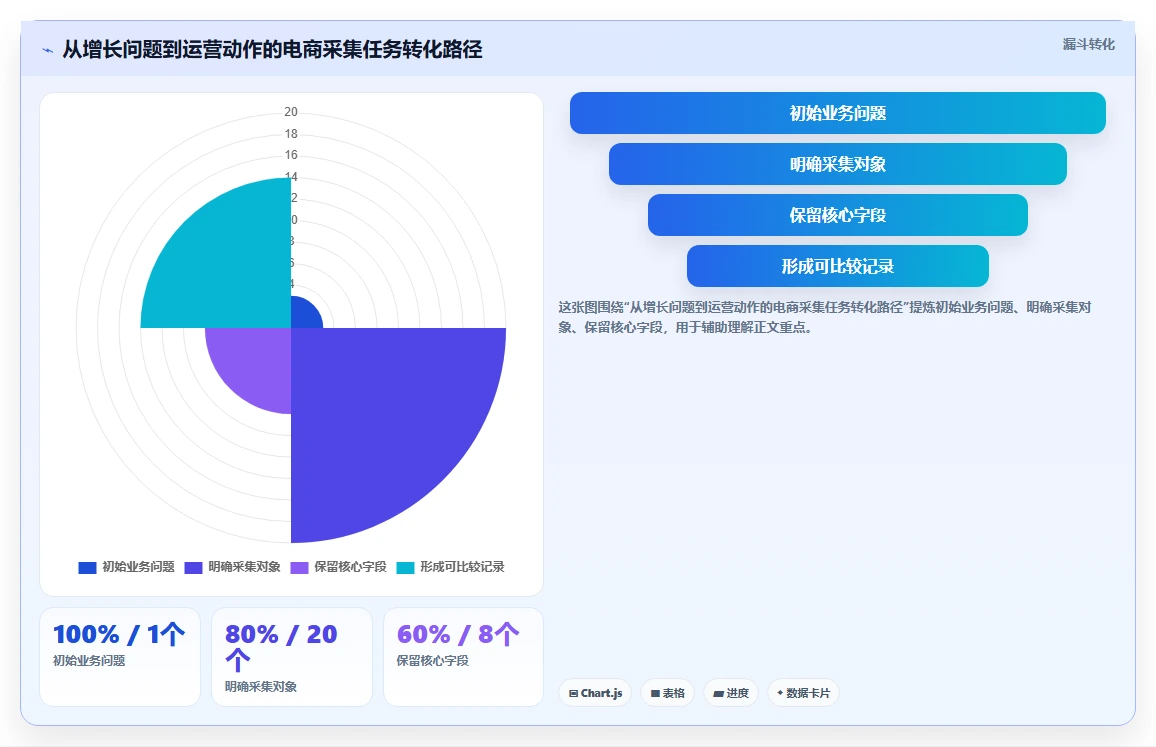
Task: Click the purple polar chart segment
Action: [x=254, y=365]
